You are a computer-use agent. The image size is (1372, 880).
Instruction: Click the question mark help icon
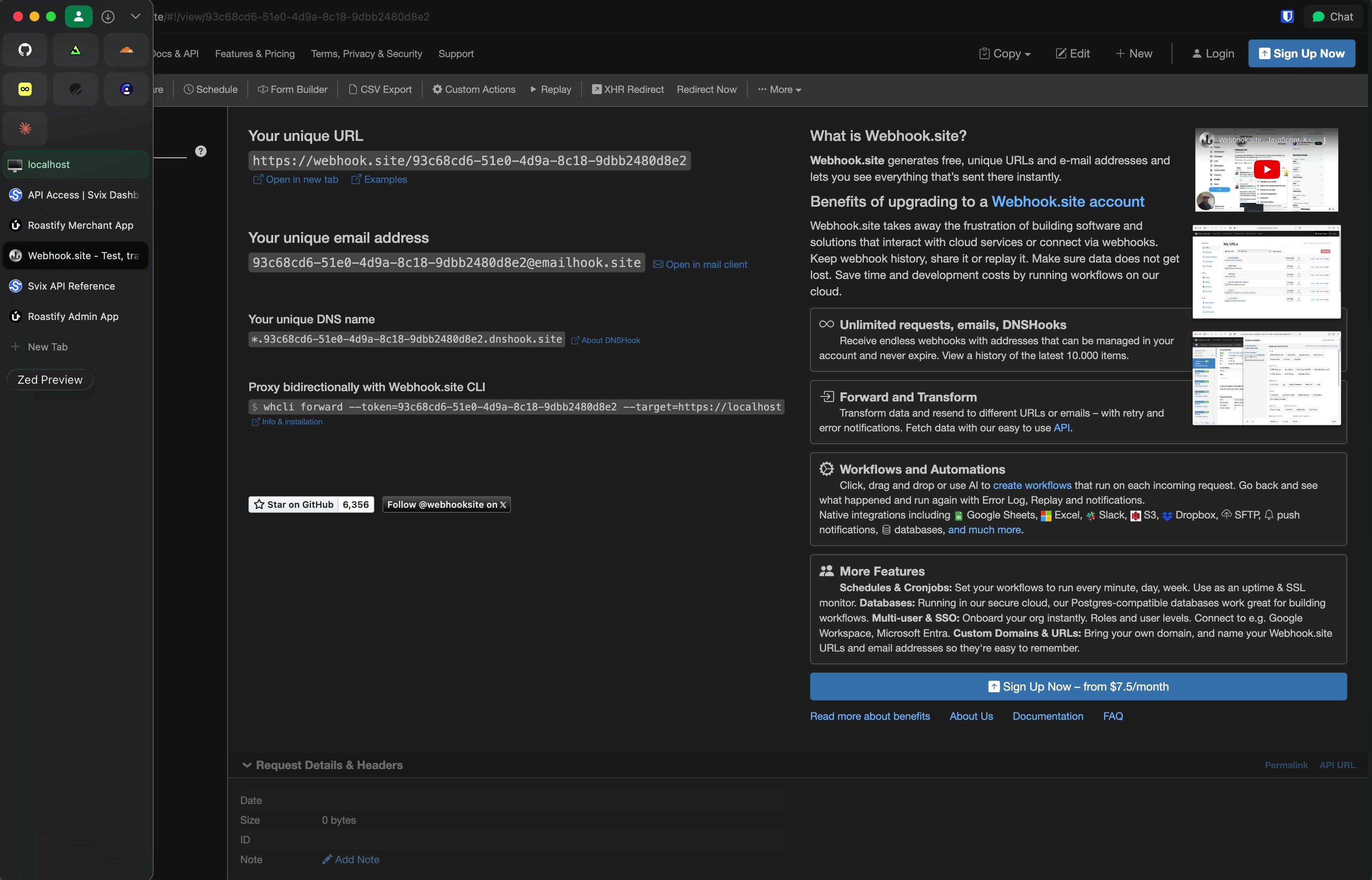point(200,152)
